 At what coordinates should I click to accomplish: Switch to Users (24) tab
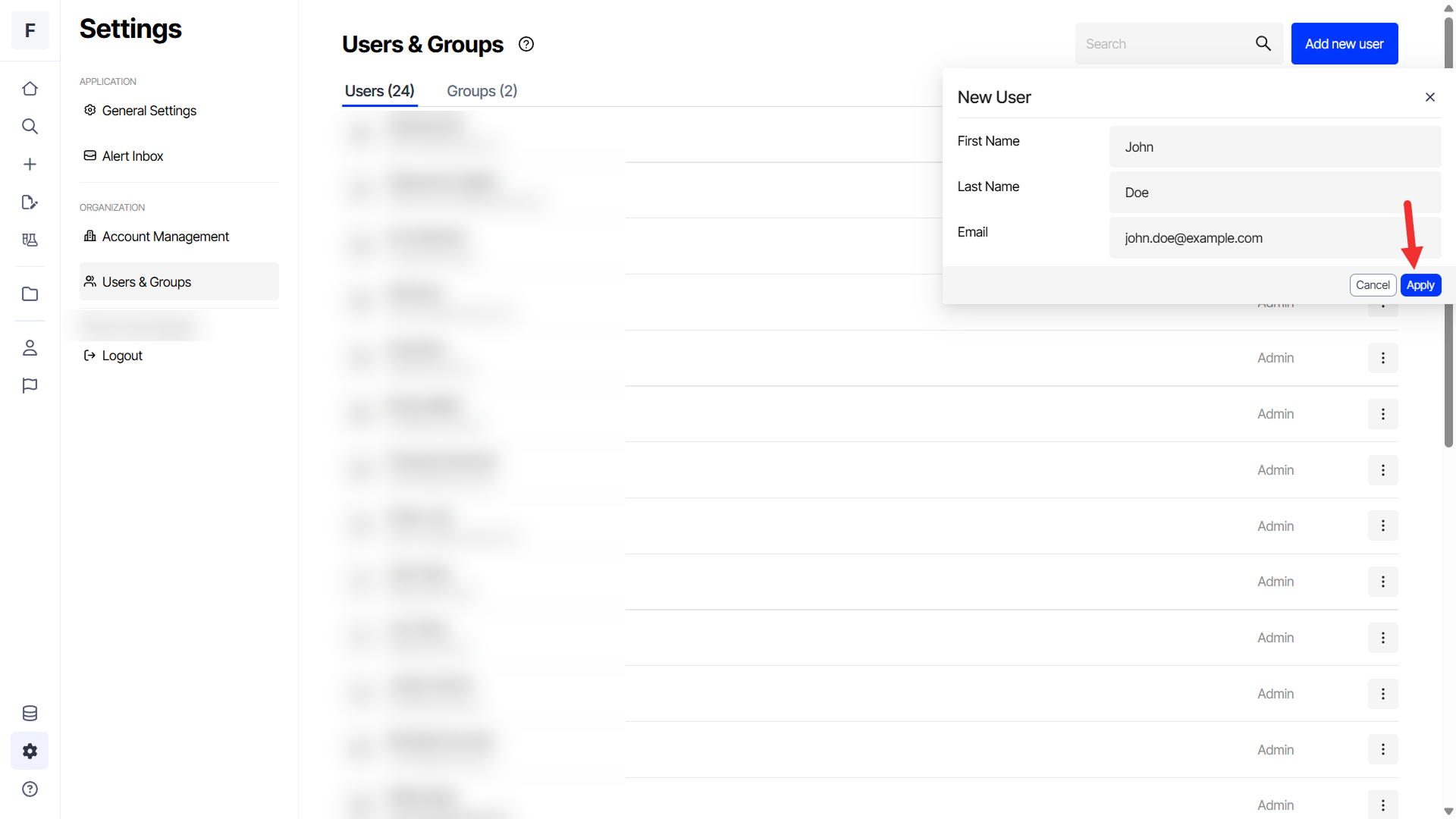379,91
